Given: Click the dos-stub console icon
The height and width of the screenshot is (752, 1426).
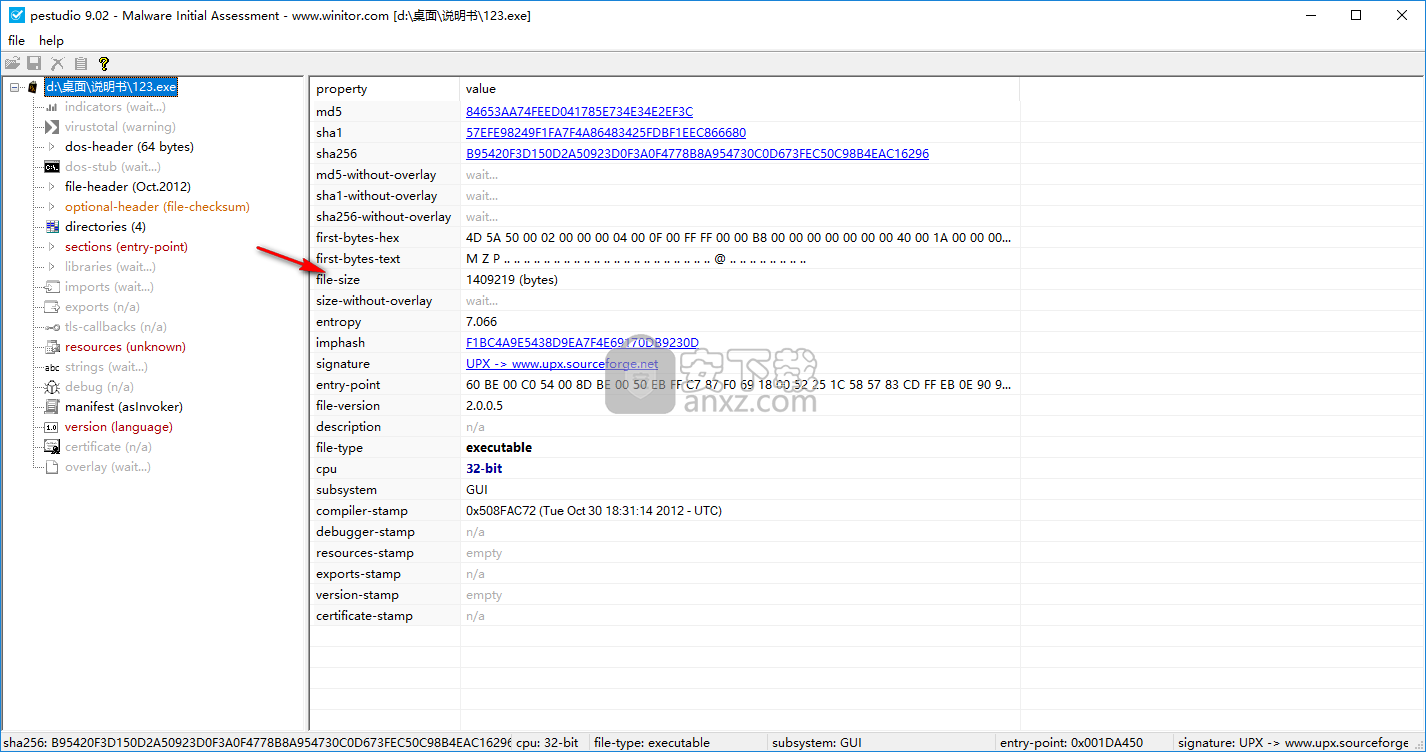Looking at the screenshot, I should click(x=52, y=167).
